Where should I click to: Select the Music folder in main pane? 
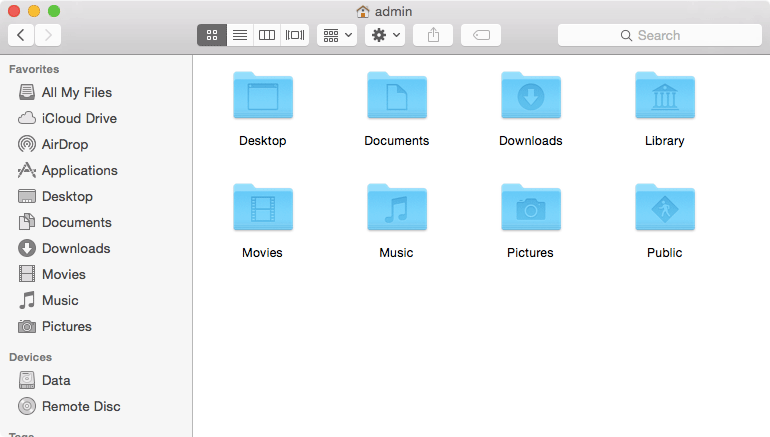(396, 209)
